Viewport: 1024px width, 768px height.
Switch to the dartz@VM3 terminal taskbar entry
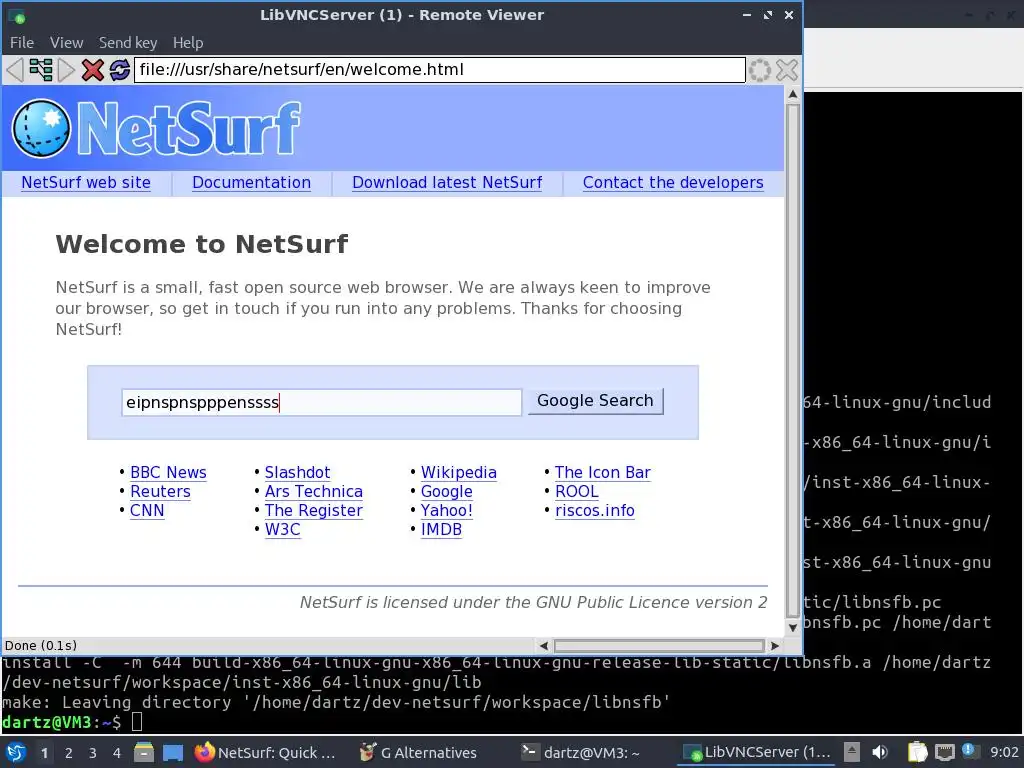pyautogui.click(x=580, y=752)
